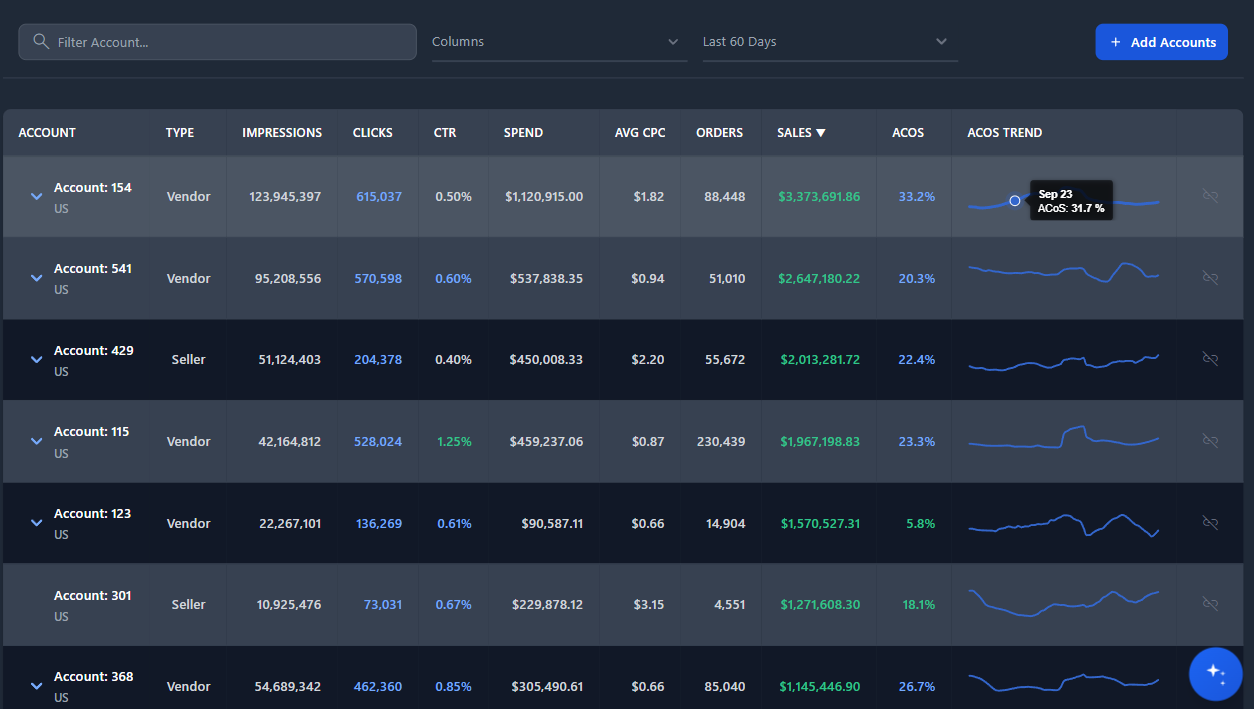Click unlink icon for Account: 123
1254x709 pixels.
point(1210,523)
